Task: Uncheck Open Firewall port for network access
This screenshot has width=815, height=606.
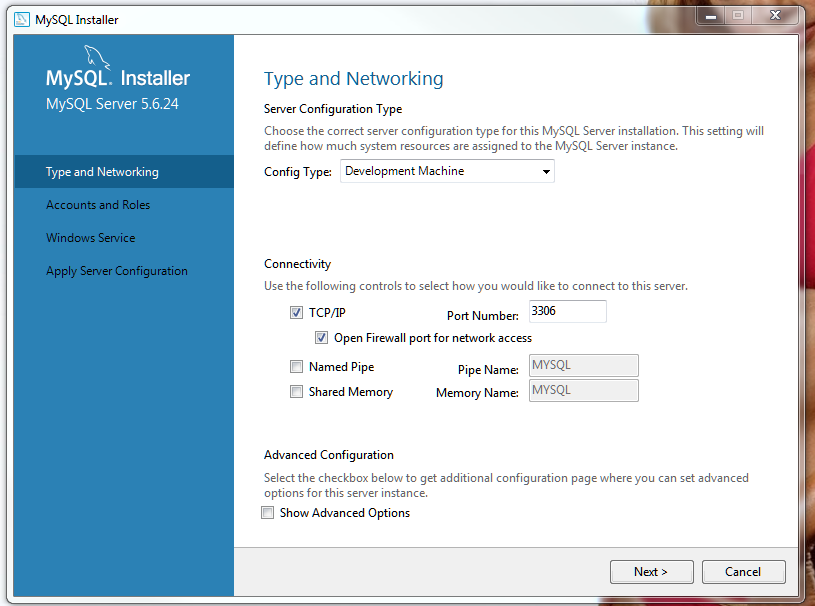Action: (322, 338)
